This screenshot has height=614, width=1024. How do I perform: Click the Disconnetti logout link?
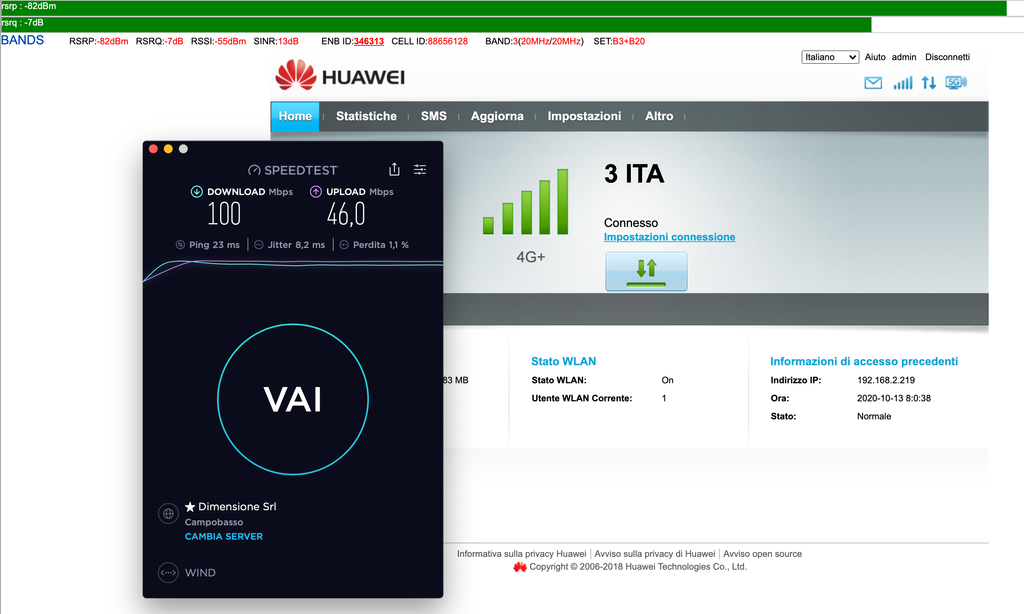pyautogui.click(x=947, y=57)
